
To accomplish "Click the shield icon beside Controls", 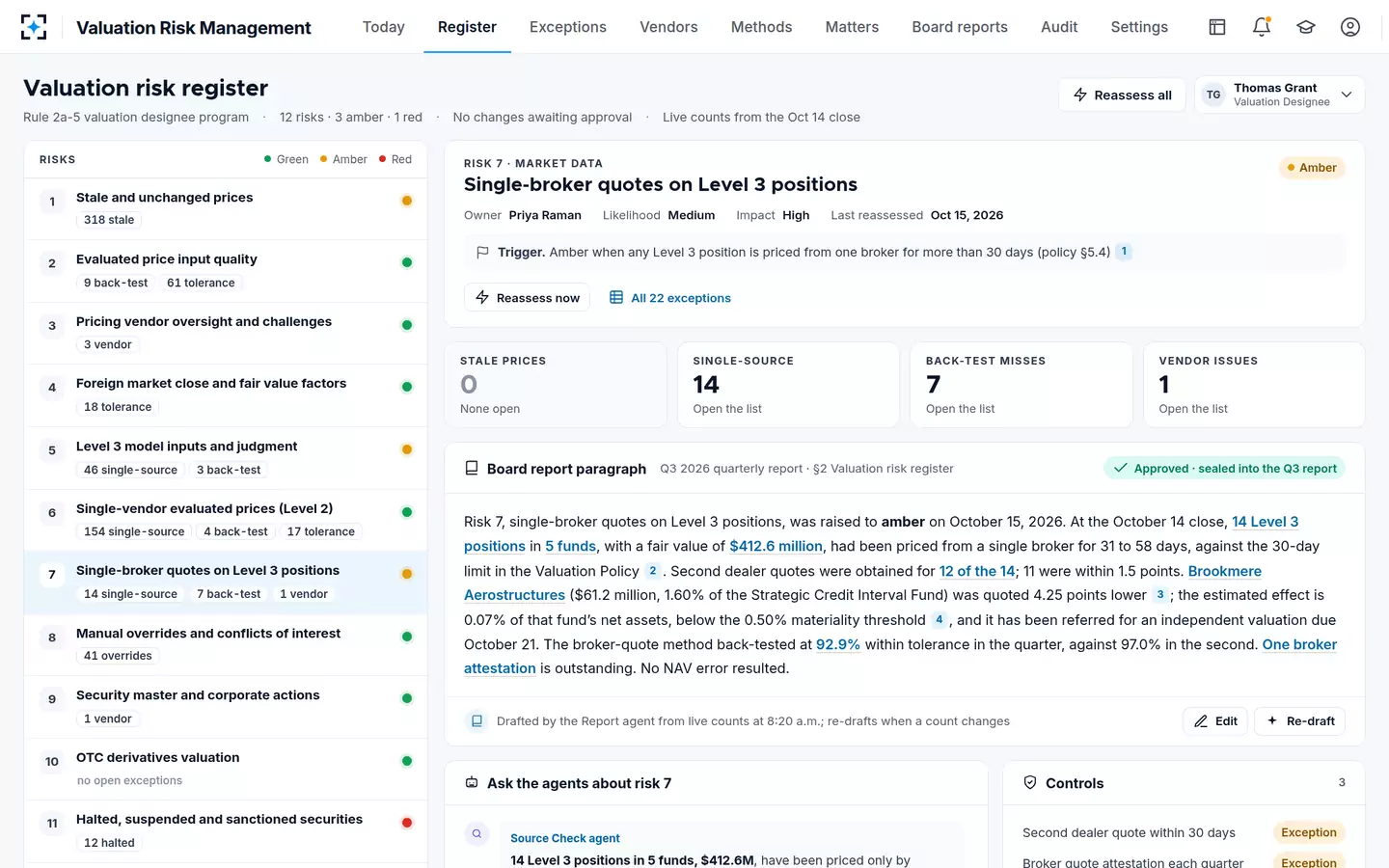I will click(x=1030, y=783).
